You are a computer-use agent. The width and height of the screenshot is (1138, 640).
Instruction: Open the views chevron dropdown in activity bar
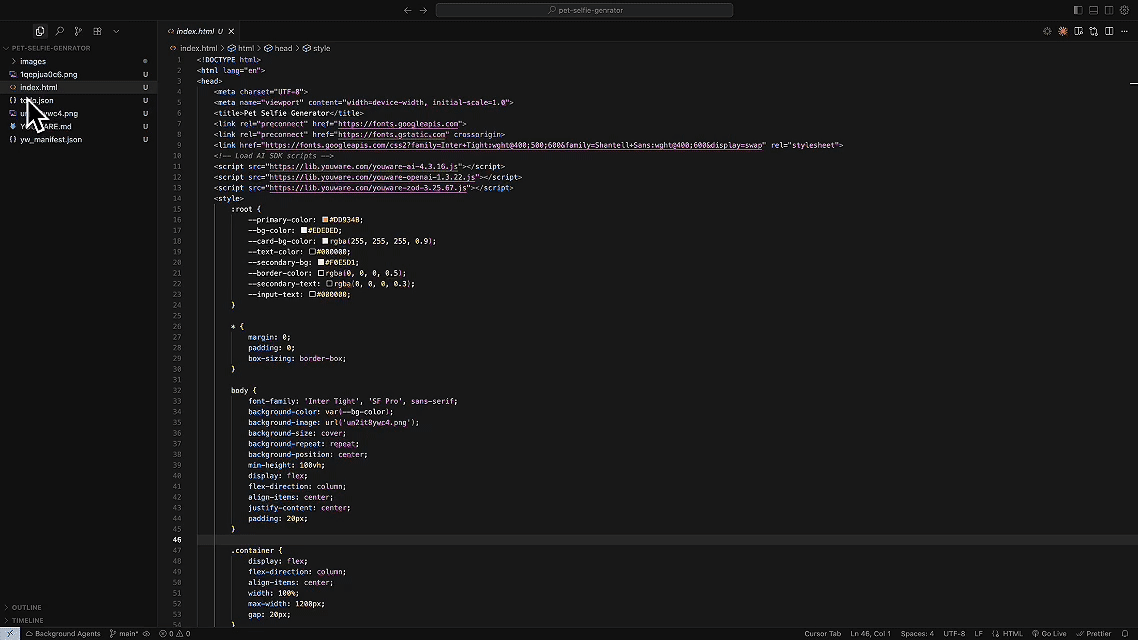[x=116, y=31]
